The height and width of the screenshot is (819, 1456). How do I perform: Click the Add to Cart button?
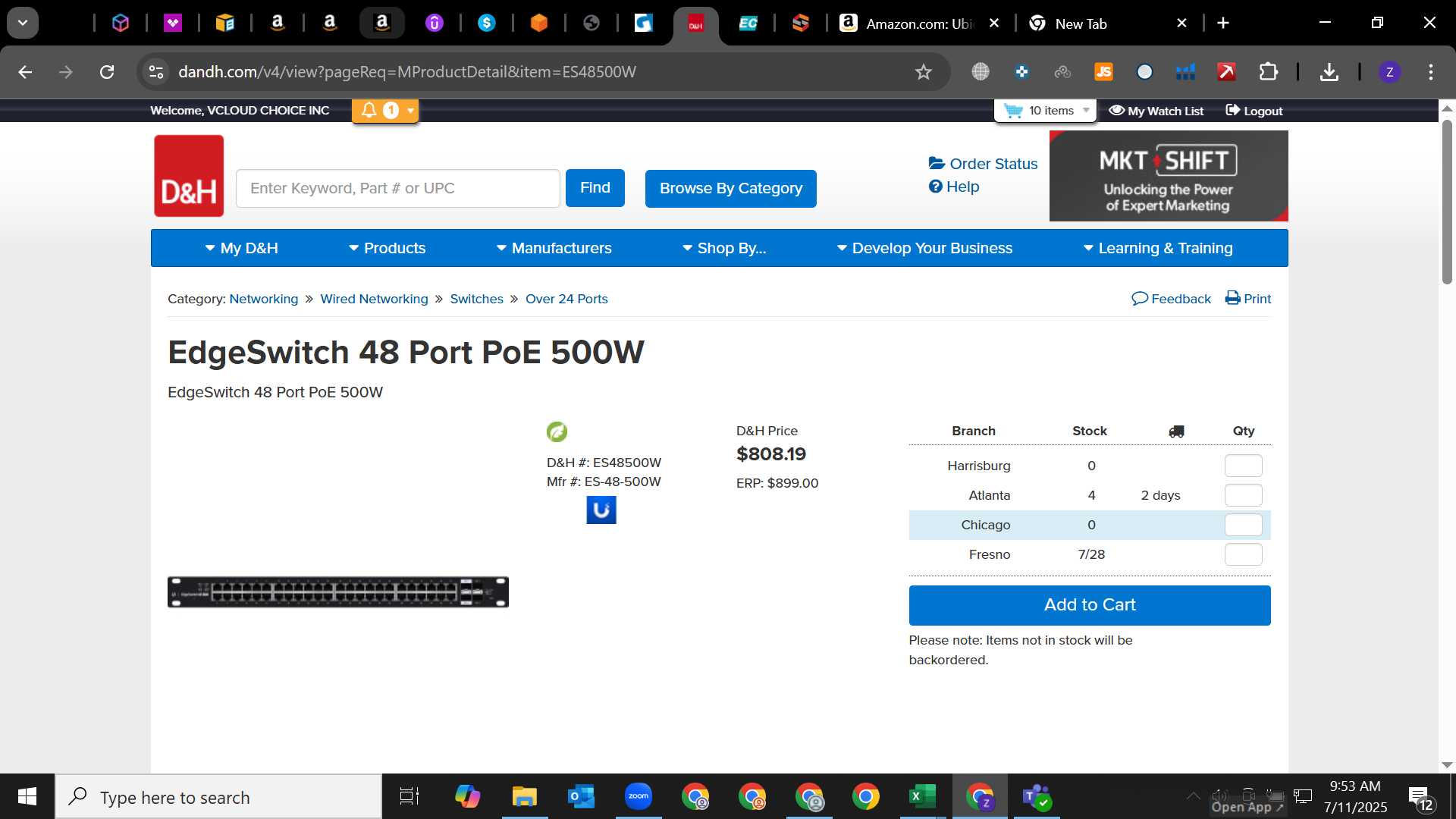coord(1090,605)
